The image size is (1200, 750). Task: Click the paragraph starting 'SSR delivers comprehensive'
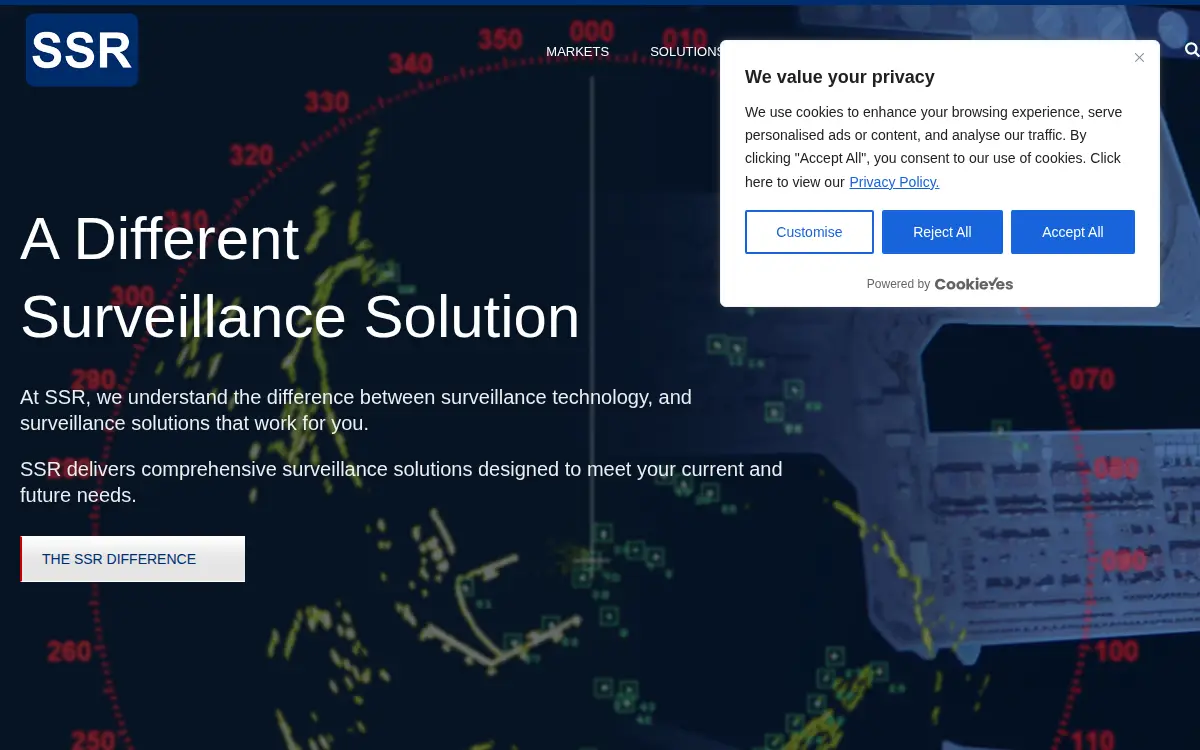[401, 482]
